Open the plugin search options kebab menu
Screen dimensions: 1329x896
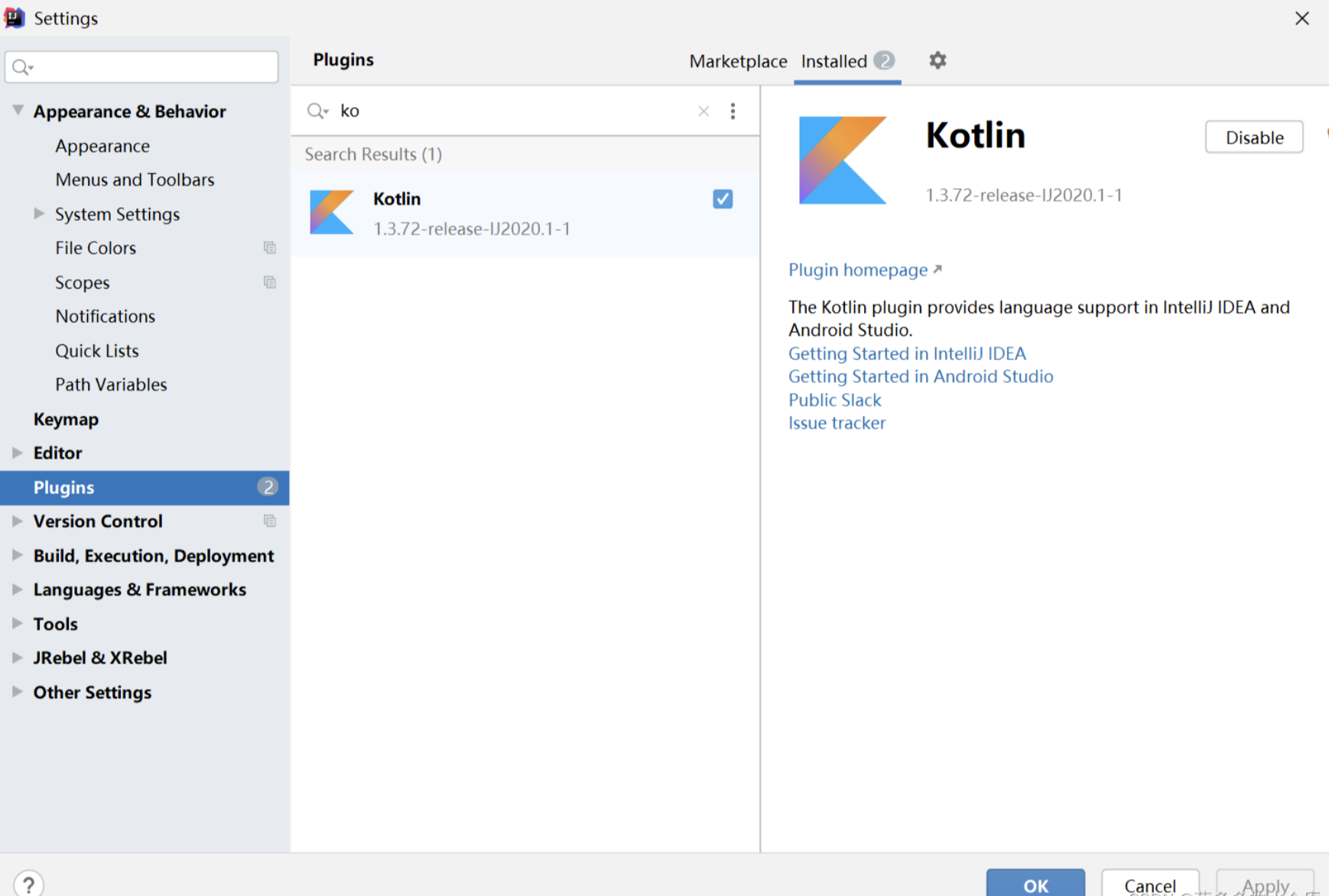click(733, 112)
